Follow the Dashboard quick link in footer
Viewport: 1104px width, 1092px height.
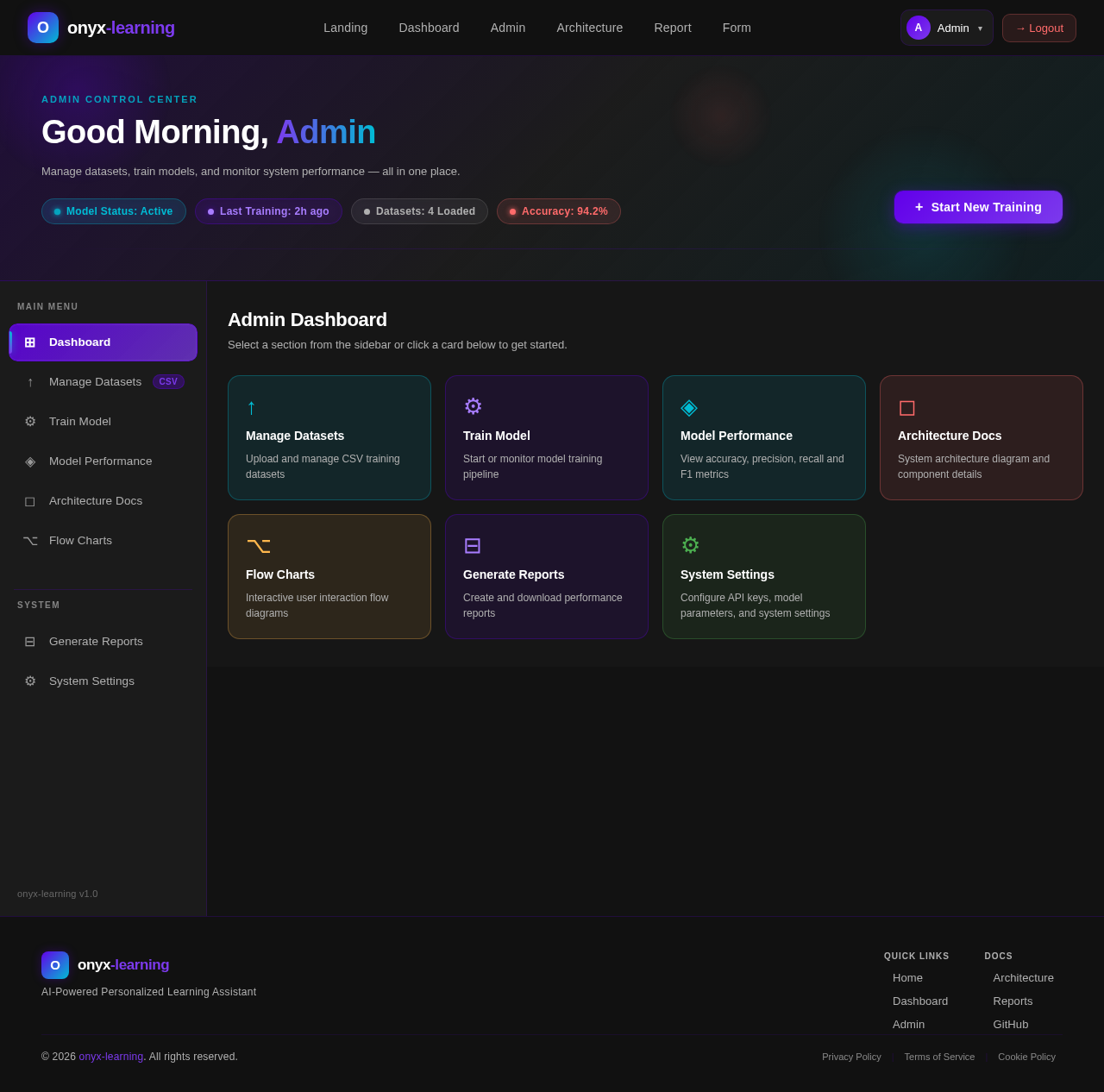[920, 1001]
